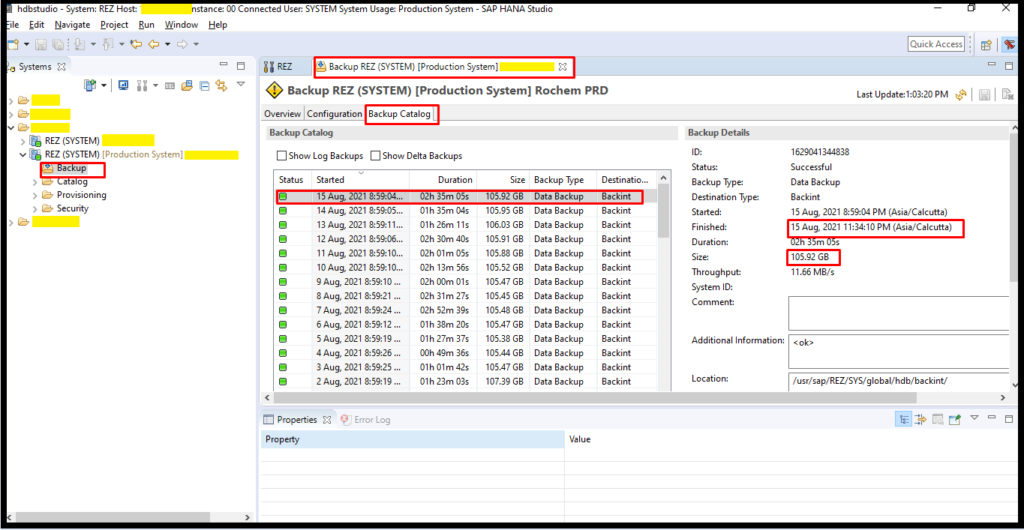The image size is (1024, 530).
Task: Open the Add System dropdown arrow
Action: 103,86
